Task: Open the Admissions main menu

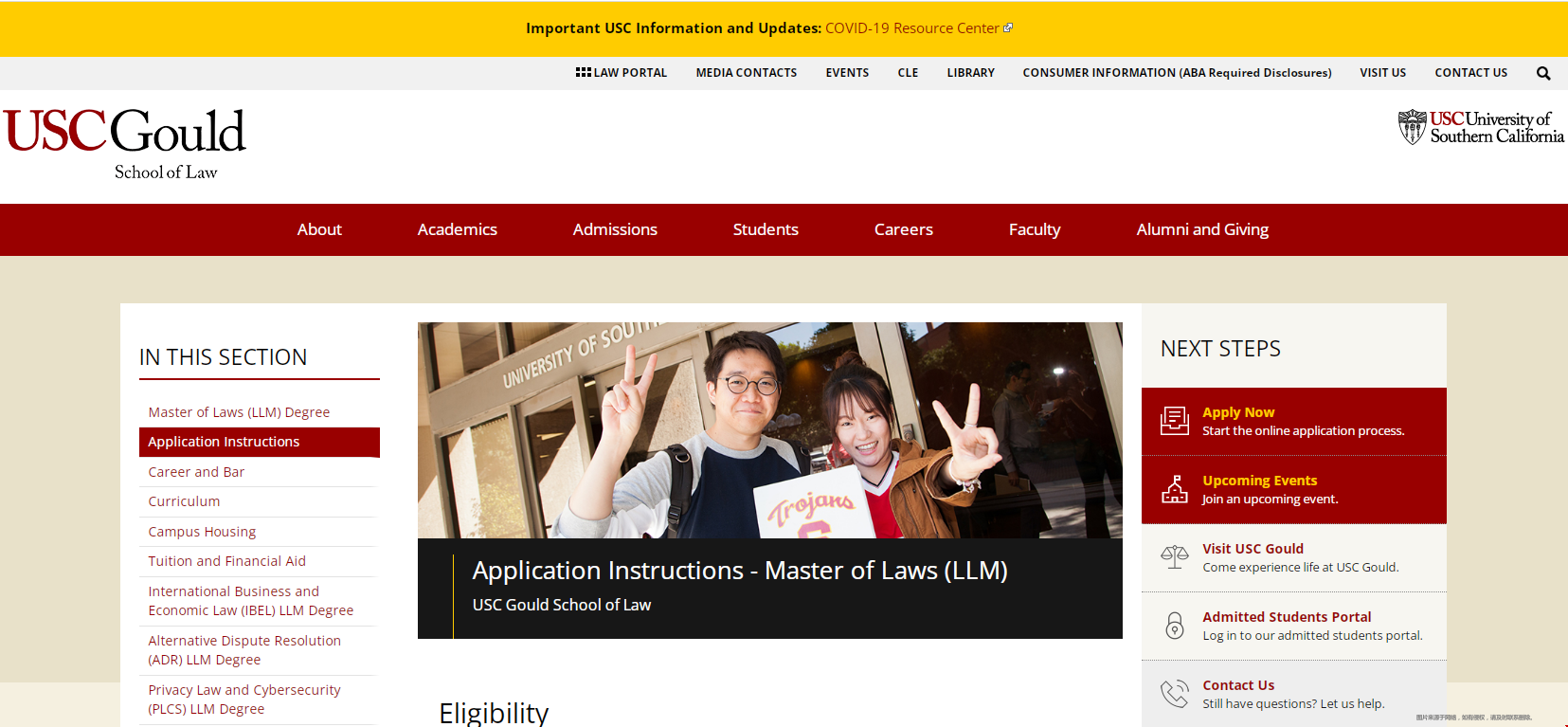Action: (615, 229)
